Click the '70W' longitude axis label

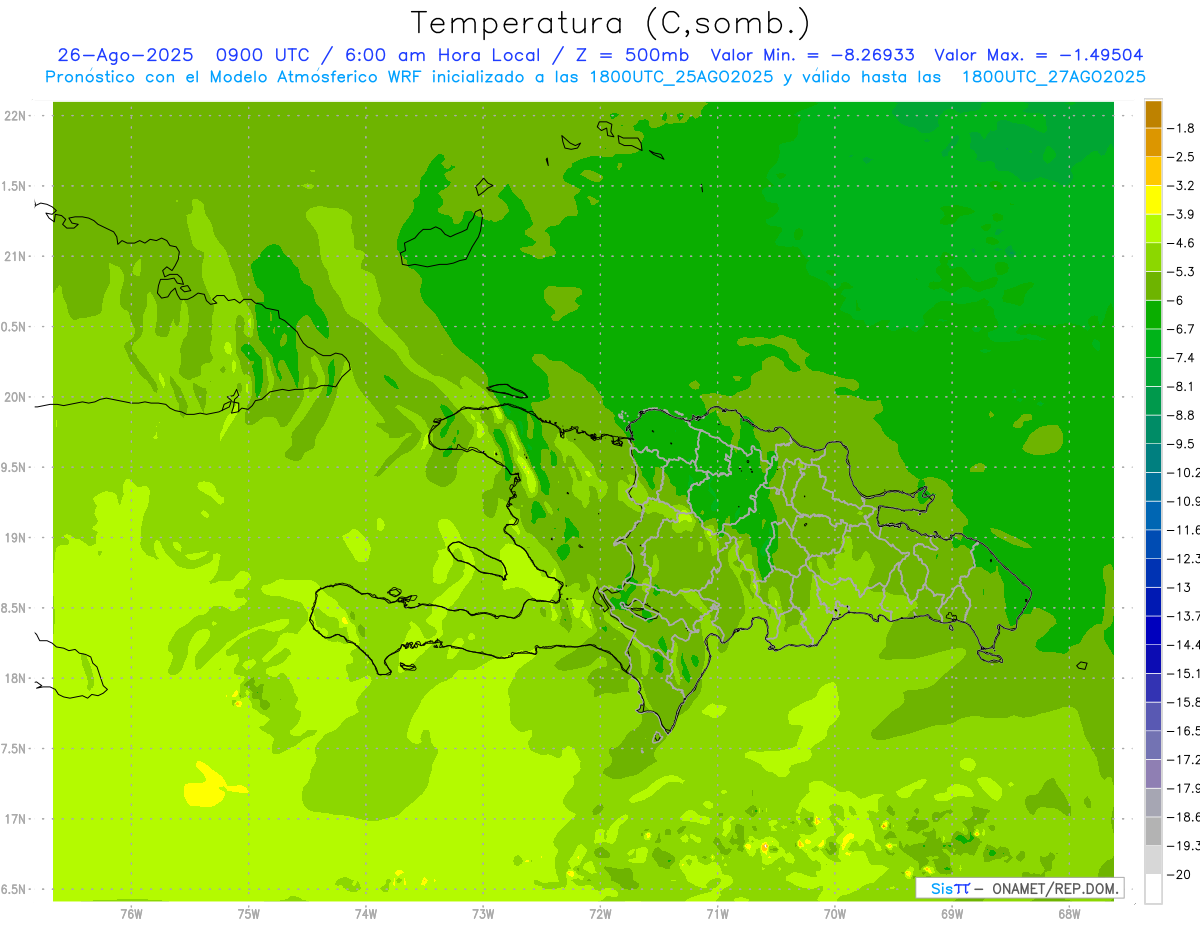coord(835,913)
